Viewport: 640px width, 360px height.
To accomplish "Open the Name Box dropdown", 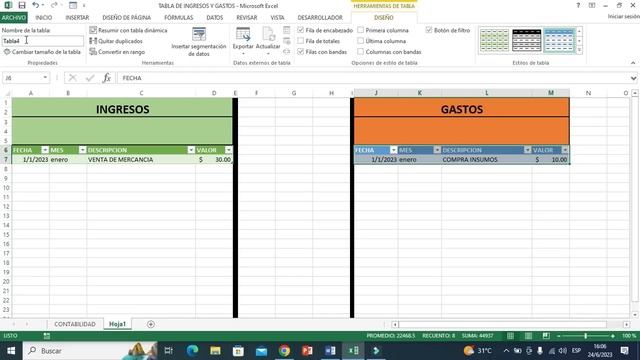I will coord(45,78).
